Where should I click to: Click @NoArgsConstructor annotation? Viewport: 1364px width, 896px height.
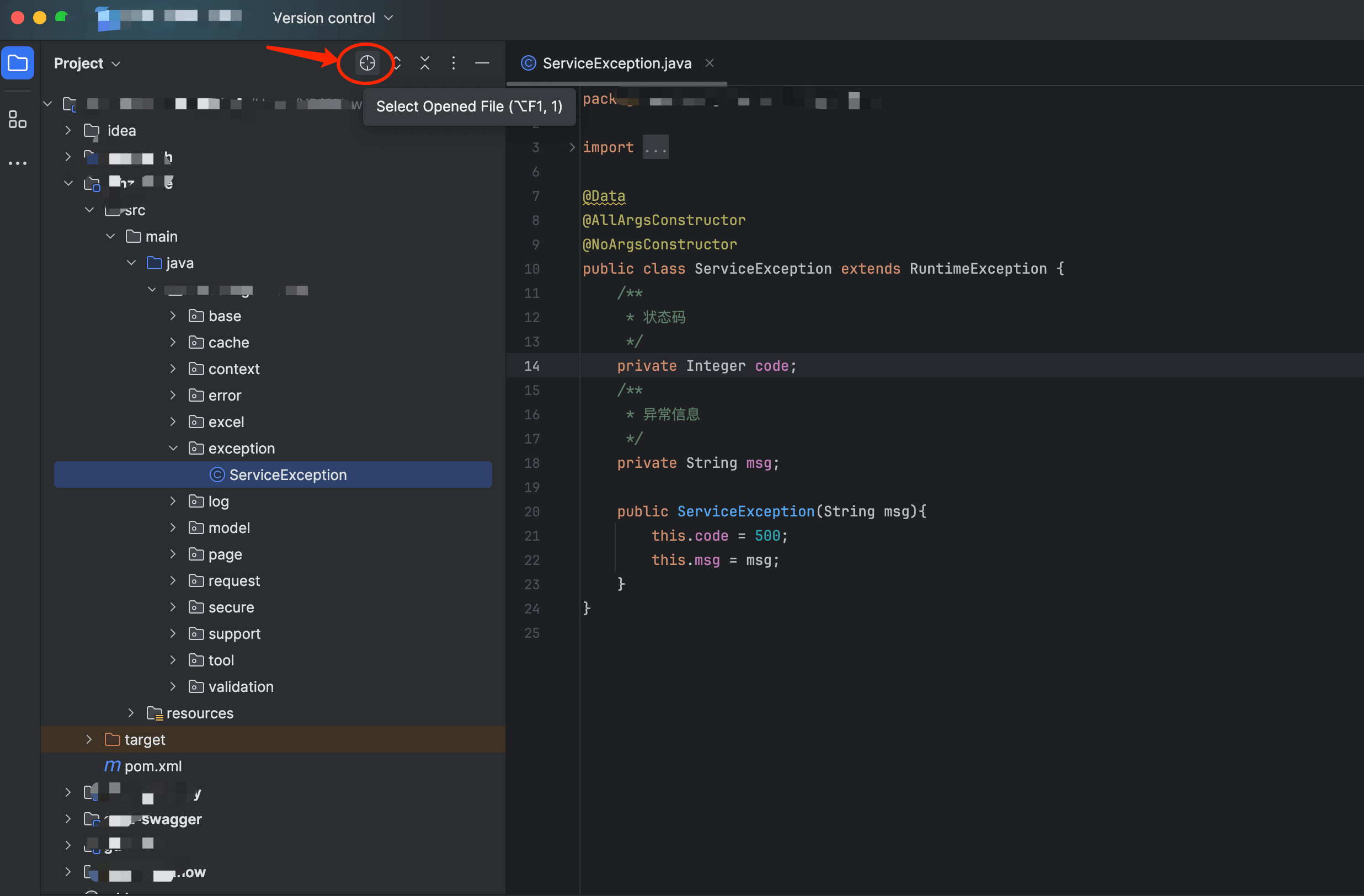[x=659, y=244]
